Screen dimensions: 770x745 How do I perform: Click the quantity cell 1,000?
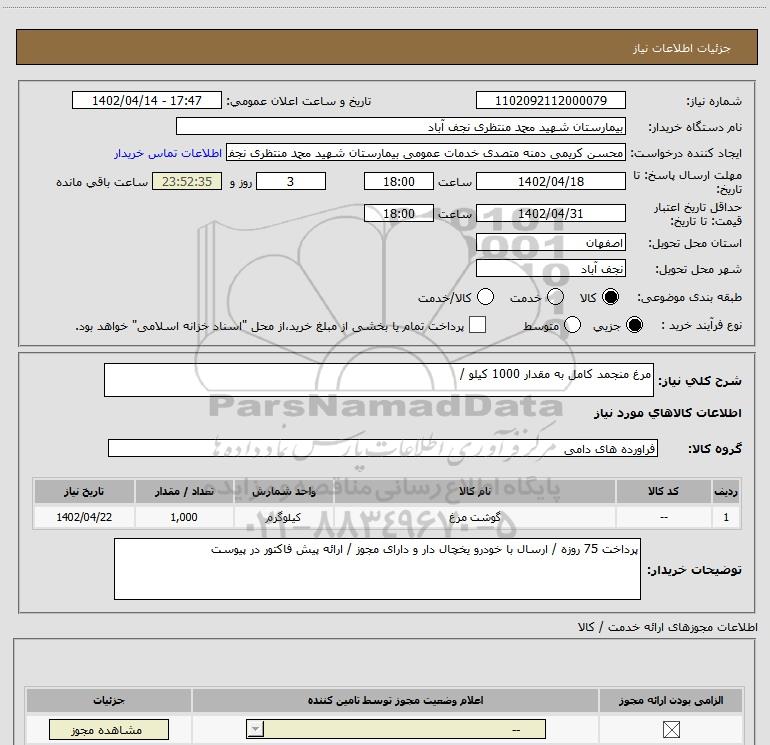(x=184, y=517)
